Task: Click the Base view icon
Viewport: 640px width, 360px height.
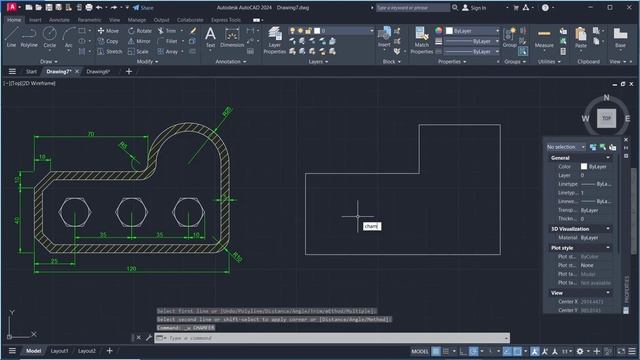Action: [x=620, y=37]
